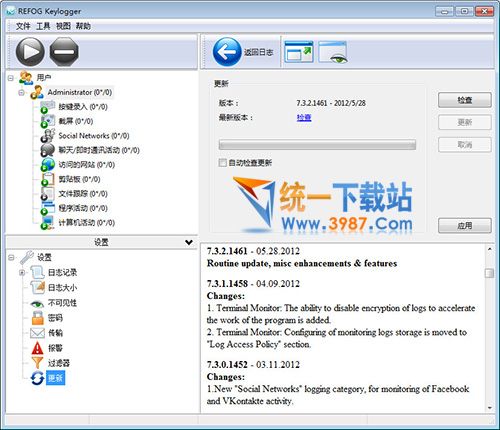Collapse the 用户 tree root
Screen dimensions: 500x430
pyautogui.click(x=11, y=78)
